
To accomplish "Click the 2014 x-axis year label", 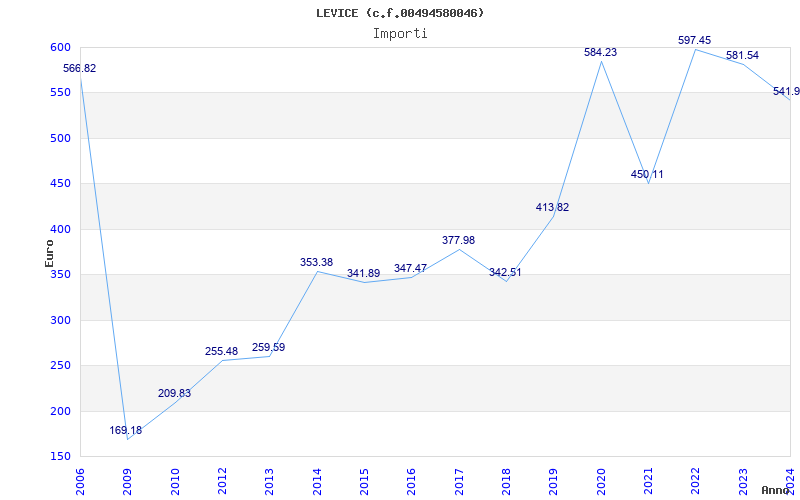I will (317, 481).
